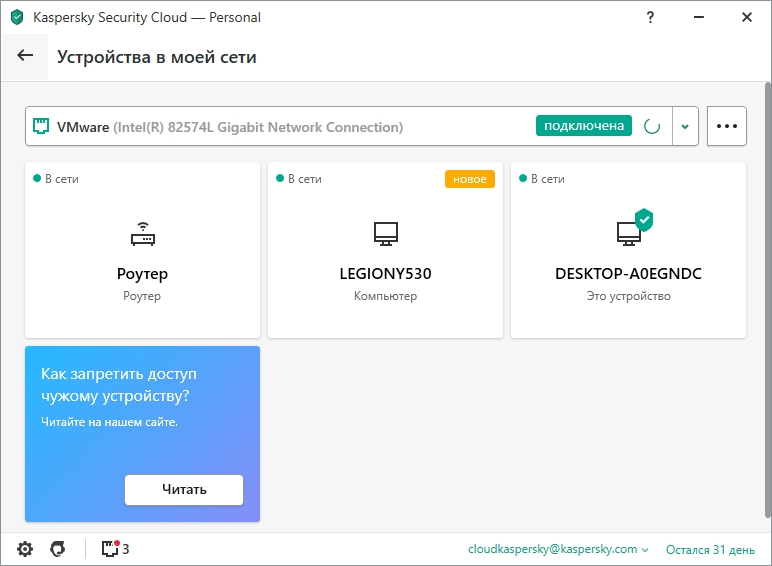Viewport: 772px width, 566px height.
Task: Click the Kaspersky shield logo in title bar
Action: [x=17, y=17]
